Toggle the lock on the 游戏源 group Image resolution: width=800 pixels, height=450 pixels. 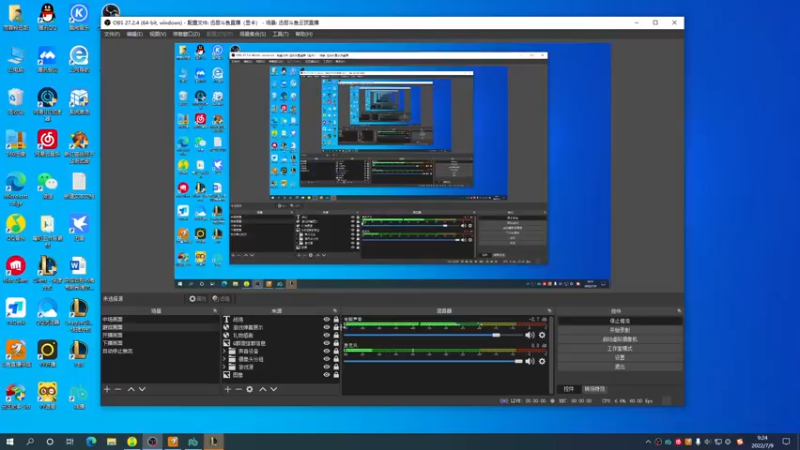pyautogui.click(x=336, y=367)
